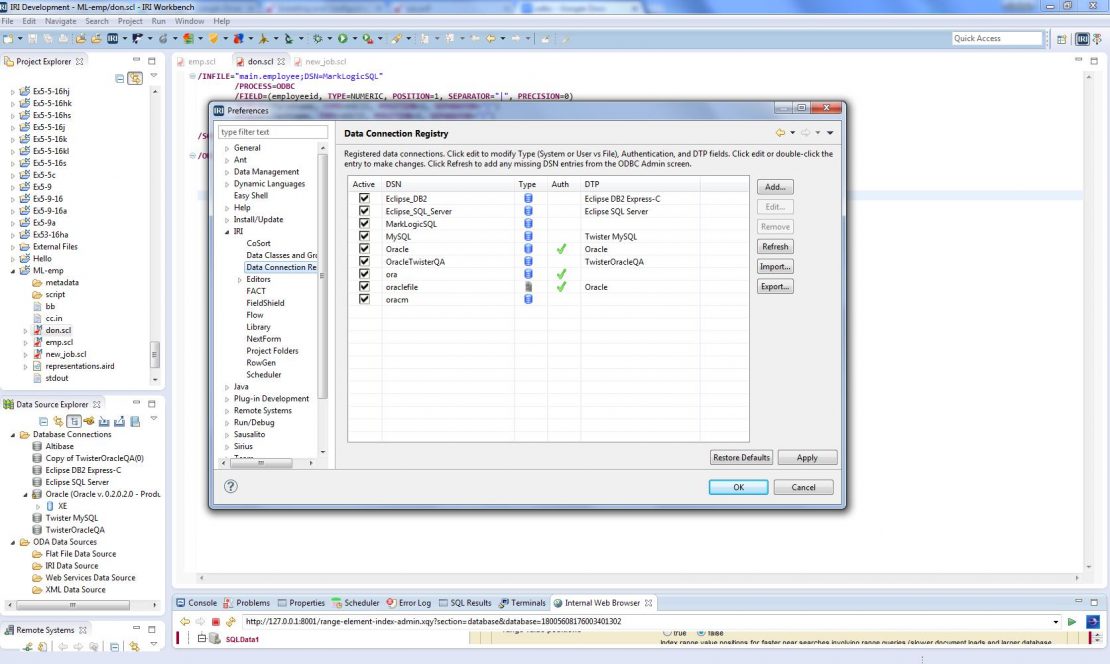Toggle Active checkbox for ora
This screenshot has height=664, width=1110.
(364, 274)
